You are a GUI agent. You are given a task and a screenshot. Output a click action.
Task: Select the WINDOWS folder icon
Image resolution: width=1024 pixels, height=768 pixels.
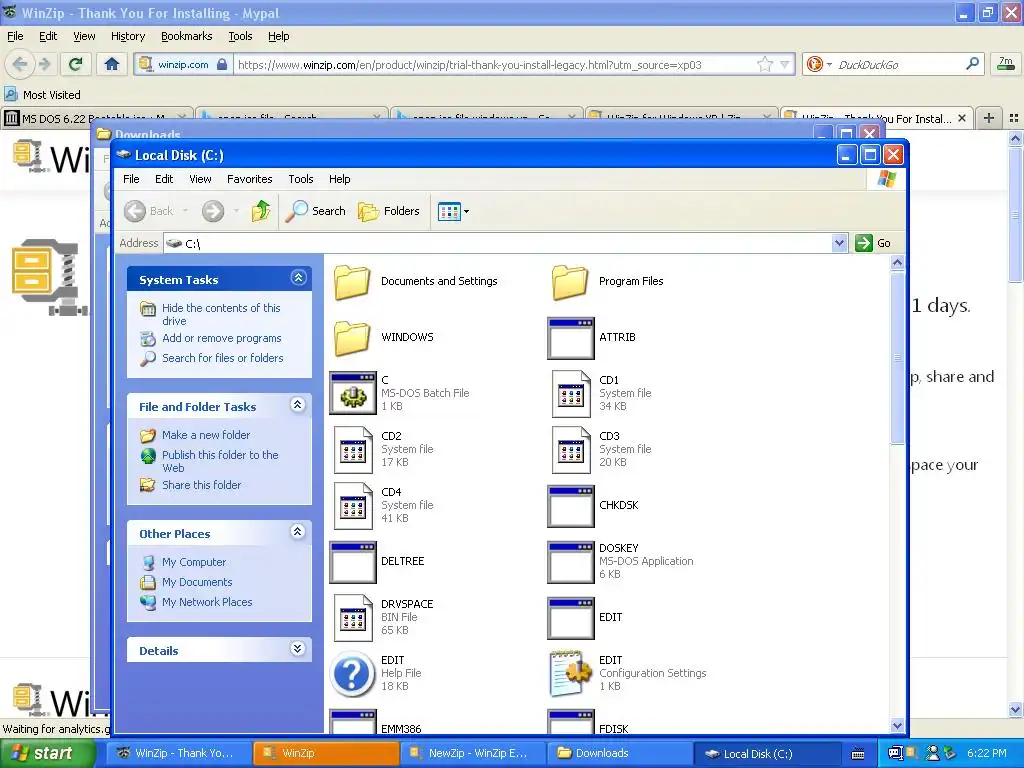[x=353, y=338]
